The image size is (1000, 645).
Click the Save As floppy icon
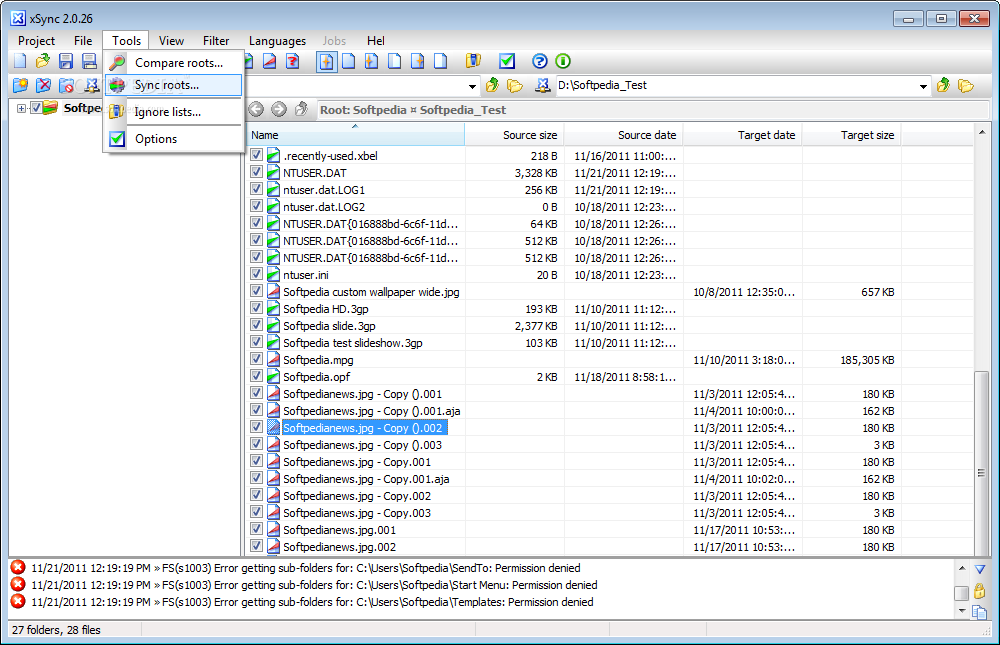point(89,61)
